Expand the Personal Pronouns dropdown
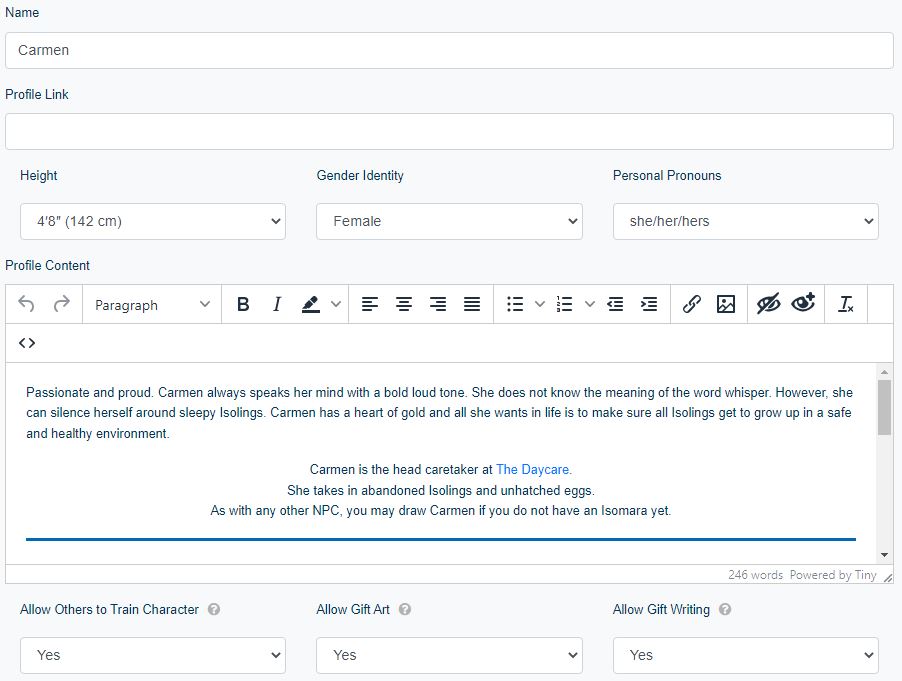This screenshot has width=902, height=681. [745, 222]
